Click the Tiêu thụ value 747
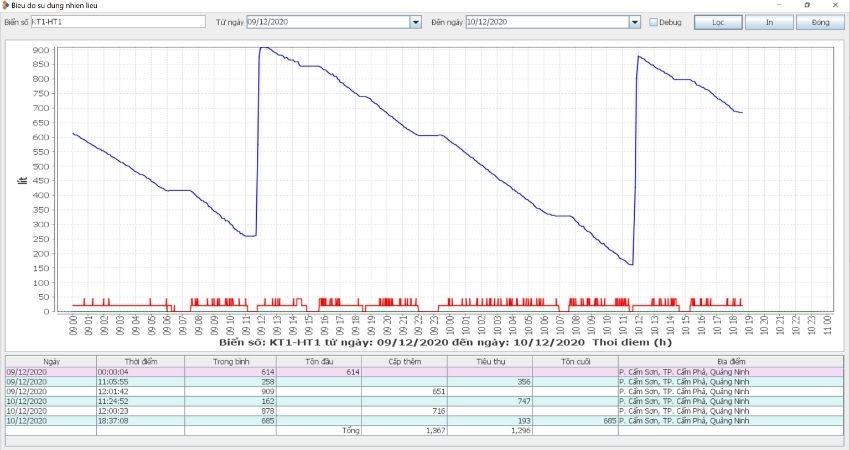The image size is (850, 450). pos(524,401)
